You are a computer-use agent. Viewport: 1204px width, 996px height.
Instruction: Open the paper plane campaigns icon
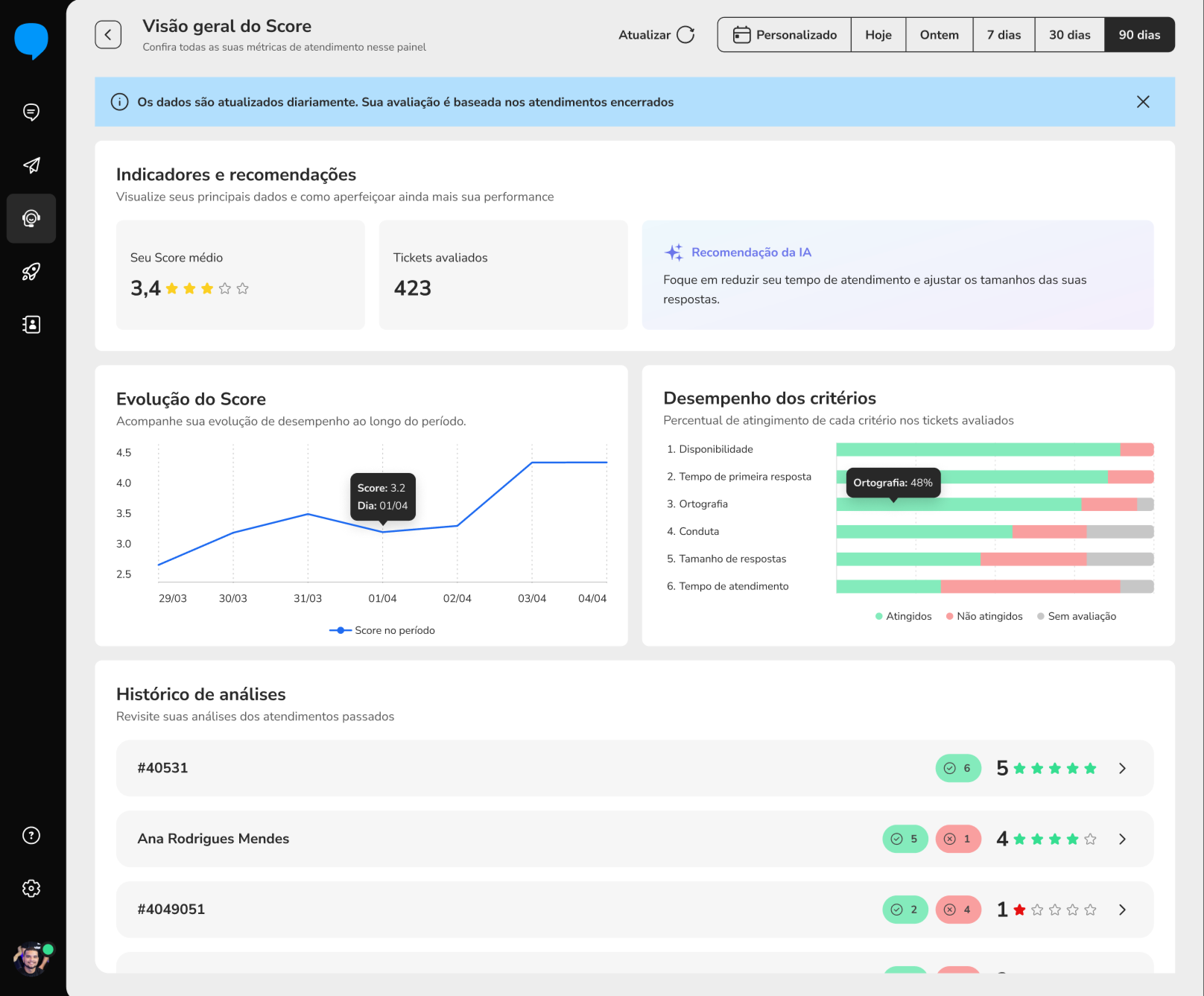31,165
